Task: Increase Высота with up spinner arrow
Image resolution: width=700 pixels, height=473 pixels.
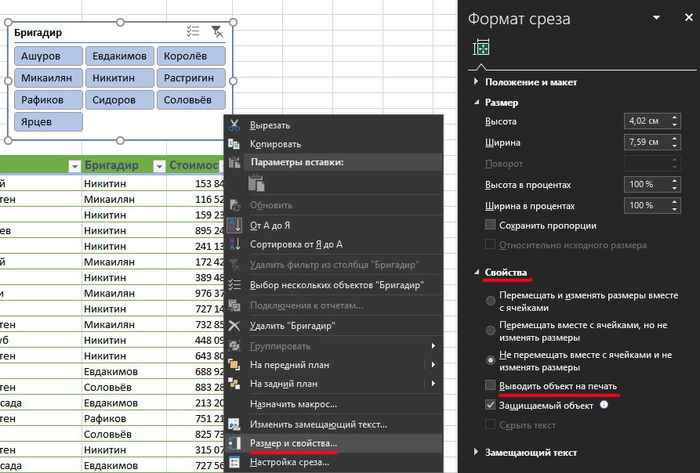Action: coord(675,117)
